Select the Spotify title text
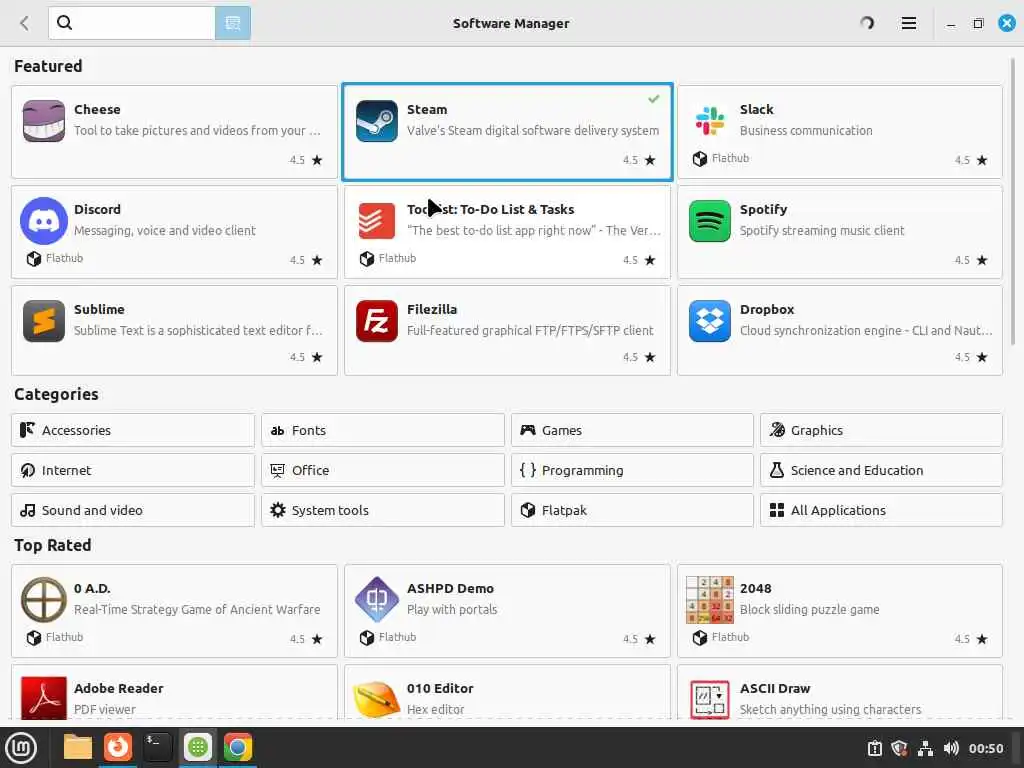Viewport: 1024px width, 768px height. click(x=763, y=209)
